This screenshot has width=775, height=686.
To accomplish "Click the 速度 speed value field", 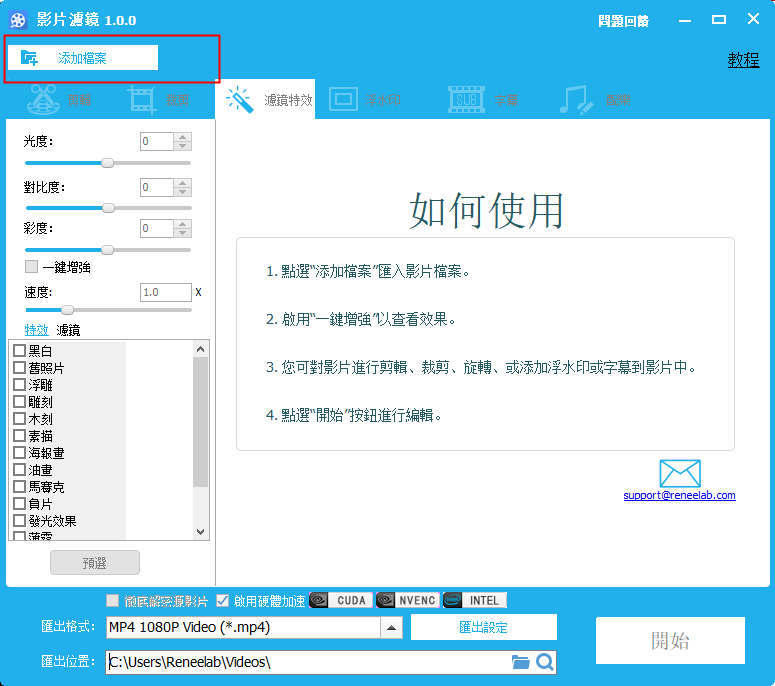I will 166,292.
